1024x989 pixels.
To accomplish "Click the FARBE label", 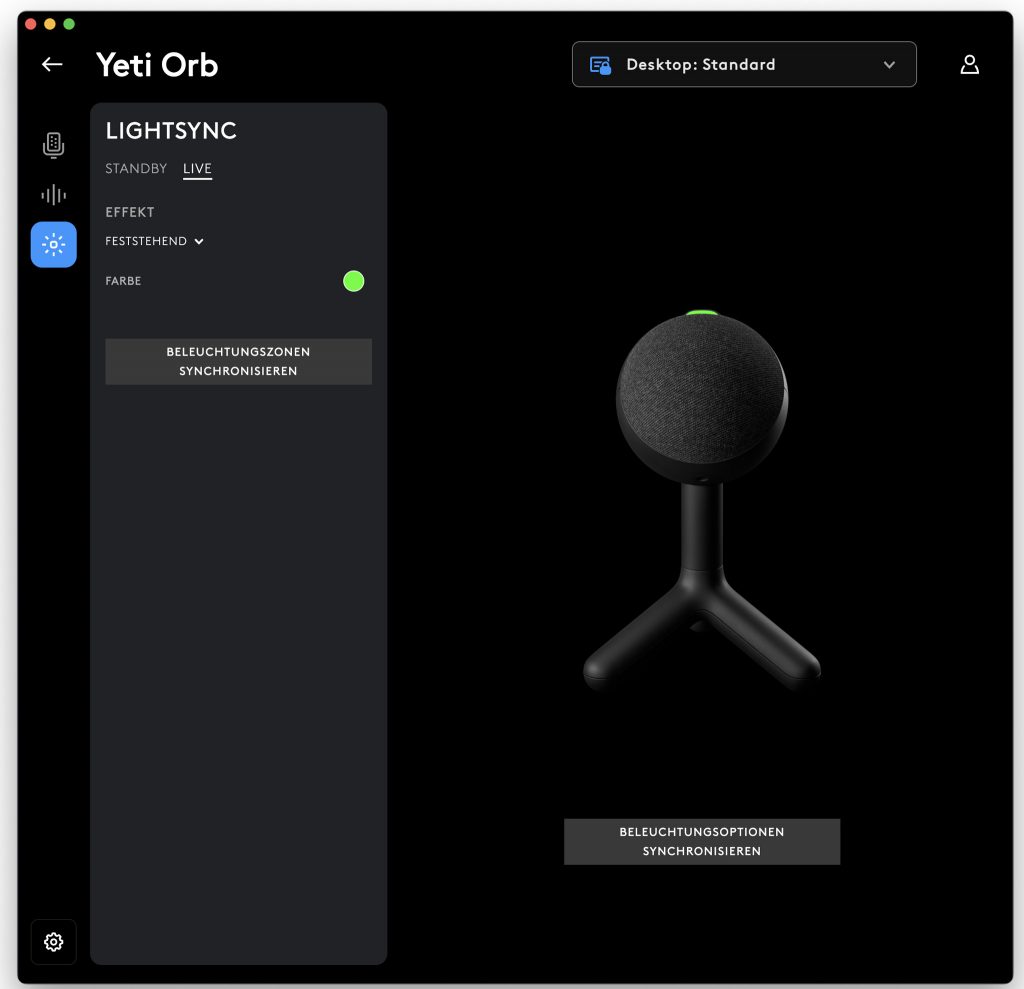I will [123, 281].
